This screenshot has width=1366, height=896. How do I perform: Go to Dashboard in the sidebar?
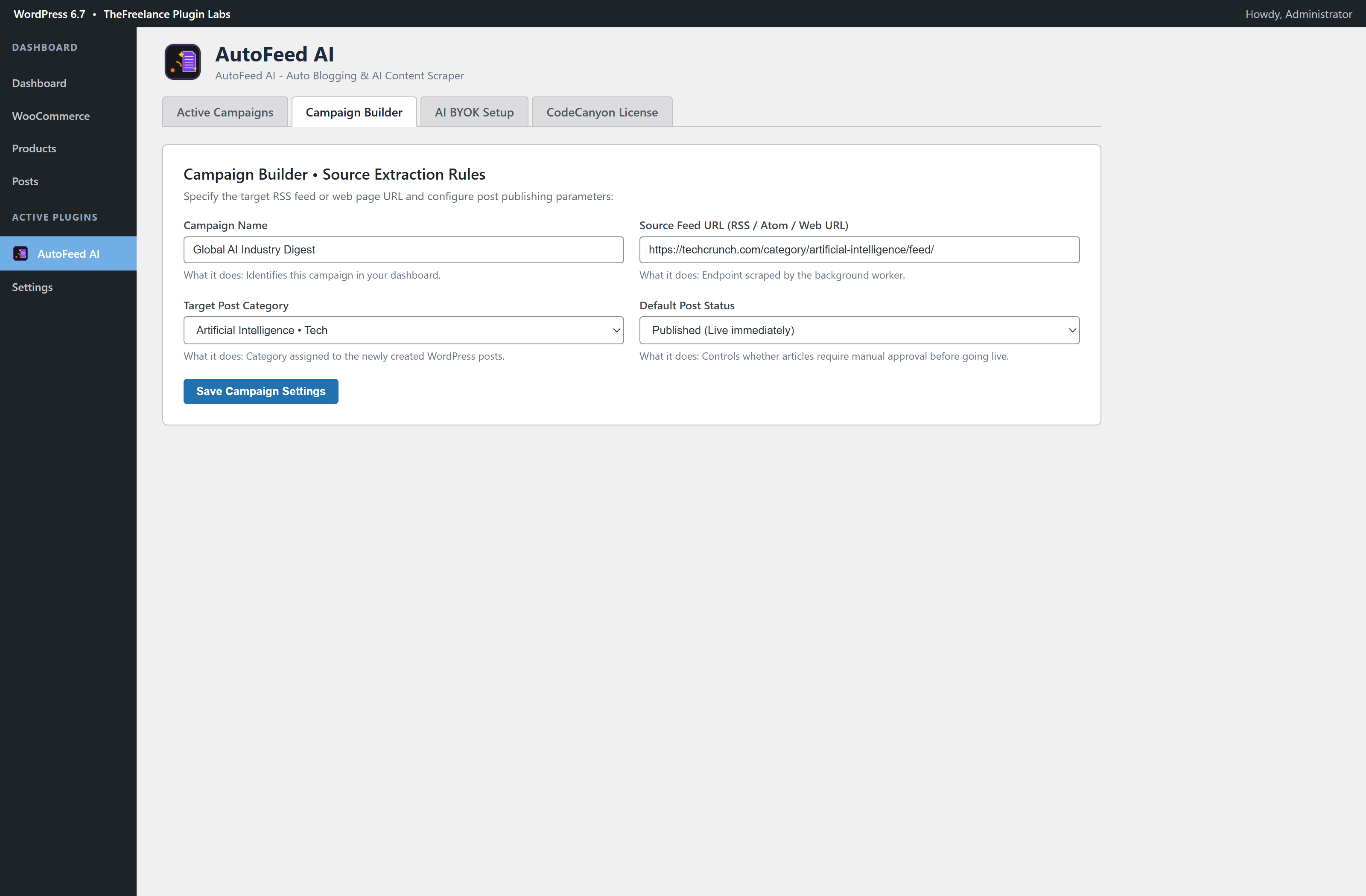[39, 83]
